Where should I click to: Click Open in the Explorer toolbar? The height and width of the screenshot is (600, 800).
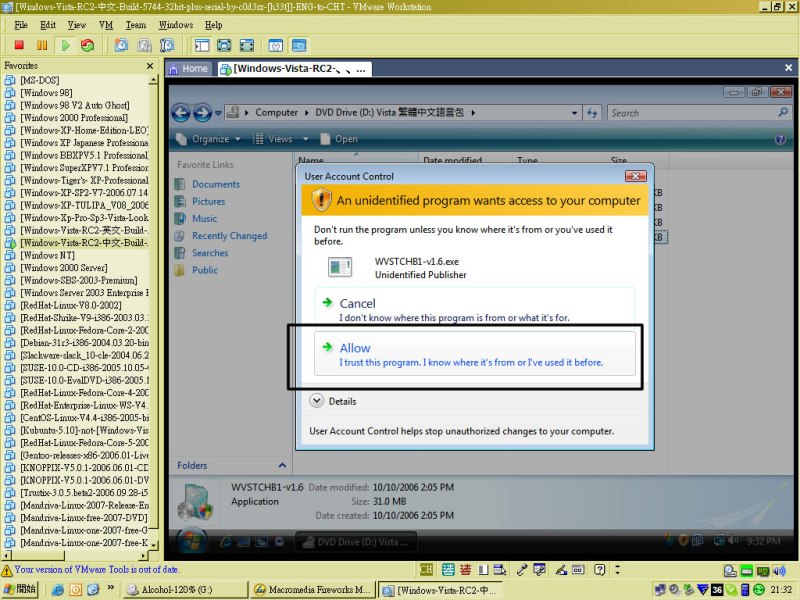(339, 139)
